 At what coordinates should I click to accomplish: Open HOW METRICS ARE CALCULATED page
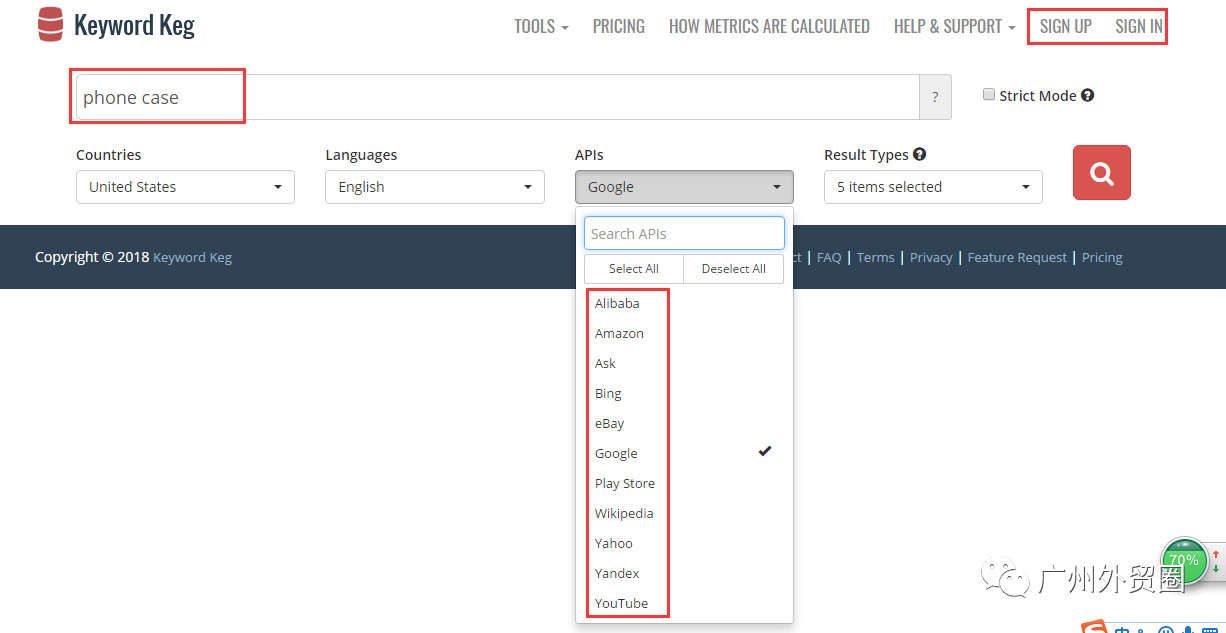pyautogui.click(x=769, y=27)
